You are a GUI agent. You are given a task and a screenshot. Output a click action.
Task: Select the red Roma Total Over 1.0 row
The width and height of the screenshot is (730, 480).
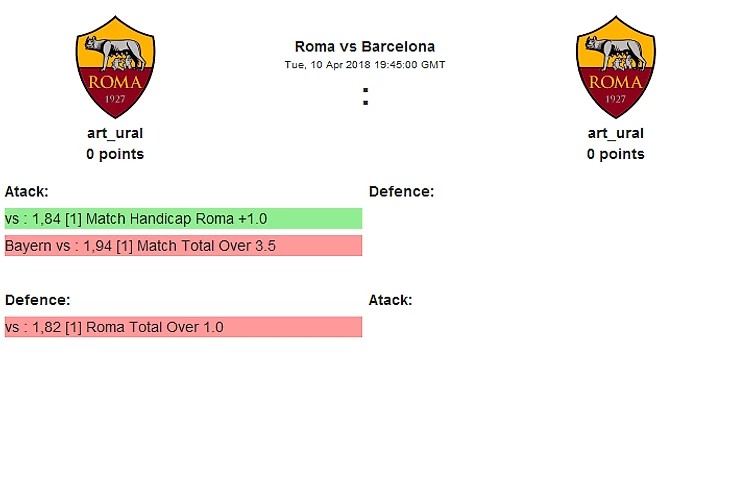pyautogui.click(x=183, y=327)
